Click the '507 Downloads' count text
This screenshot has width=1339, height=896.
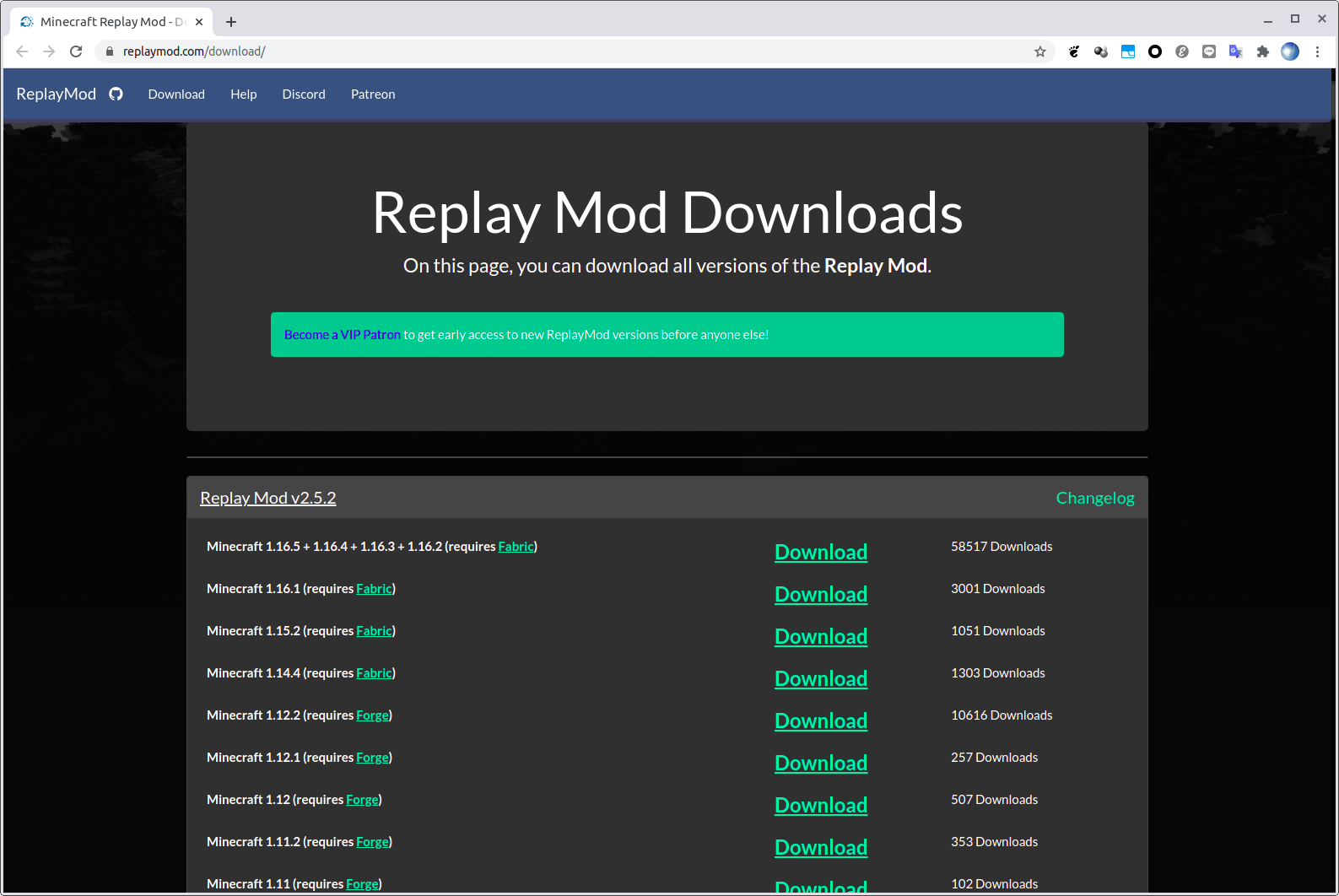(995, 800)
